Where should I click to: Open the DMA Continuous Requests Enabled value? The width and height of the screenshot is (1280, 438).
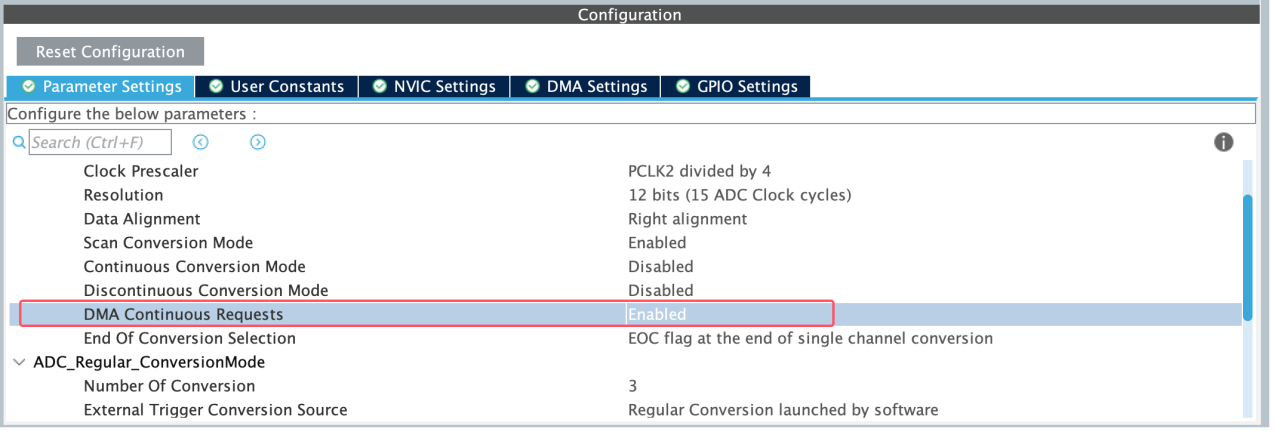[657, 314]
